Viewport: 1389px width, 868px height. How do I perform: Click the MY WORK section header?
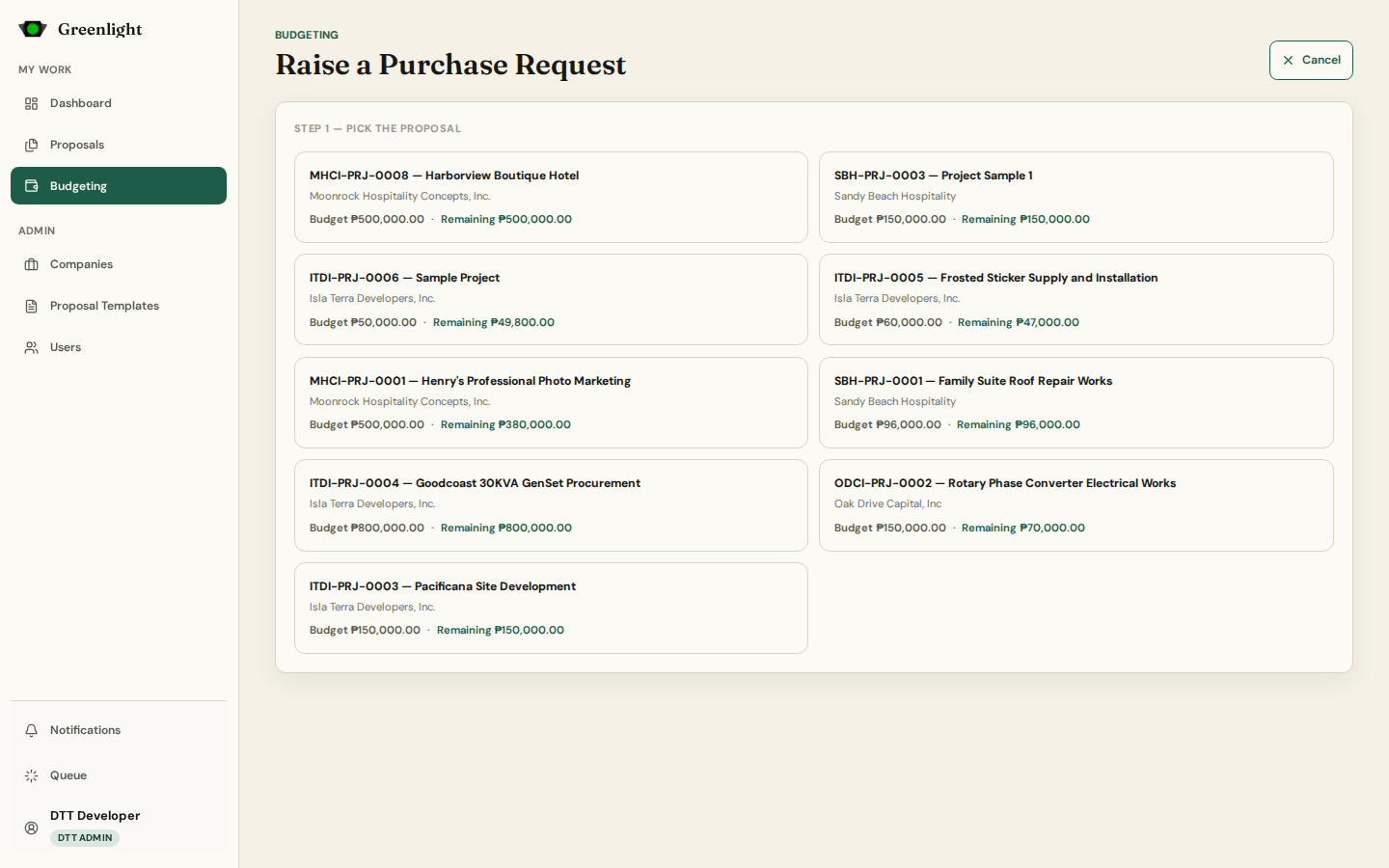point(44,69)
